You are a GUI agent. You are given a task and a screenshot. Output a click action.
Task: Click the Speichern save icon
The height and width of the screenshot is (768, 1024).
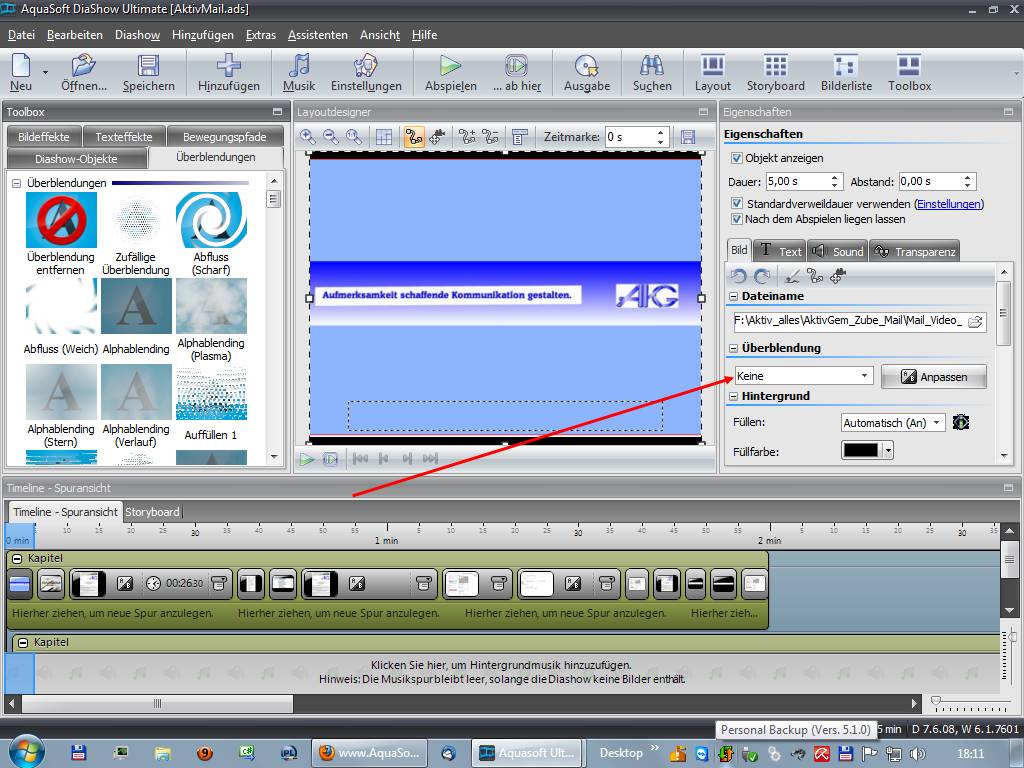148,66
